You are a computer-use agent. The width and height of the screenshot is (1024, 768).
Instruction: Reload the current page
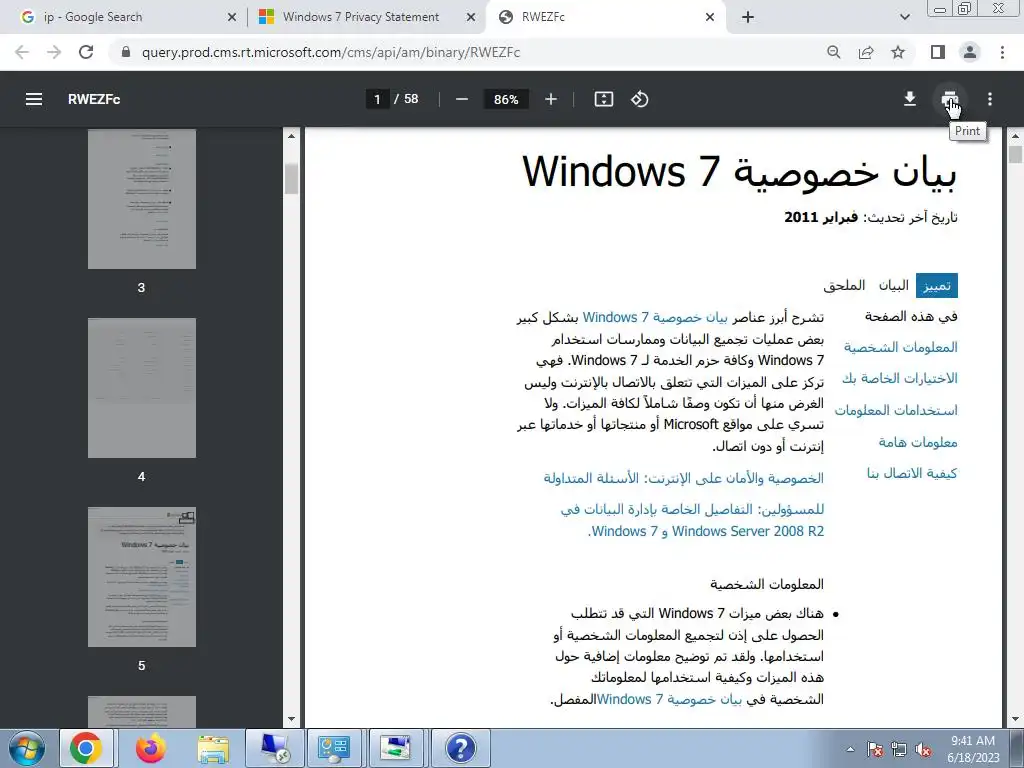(x=86, y=52)
